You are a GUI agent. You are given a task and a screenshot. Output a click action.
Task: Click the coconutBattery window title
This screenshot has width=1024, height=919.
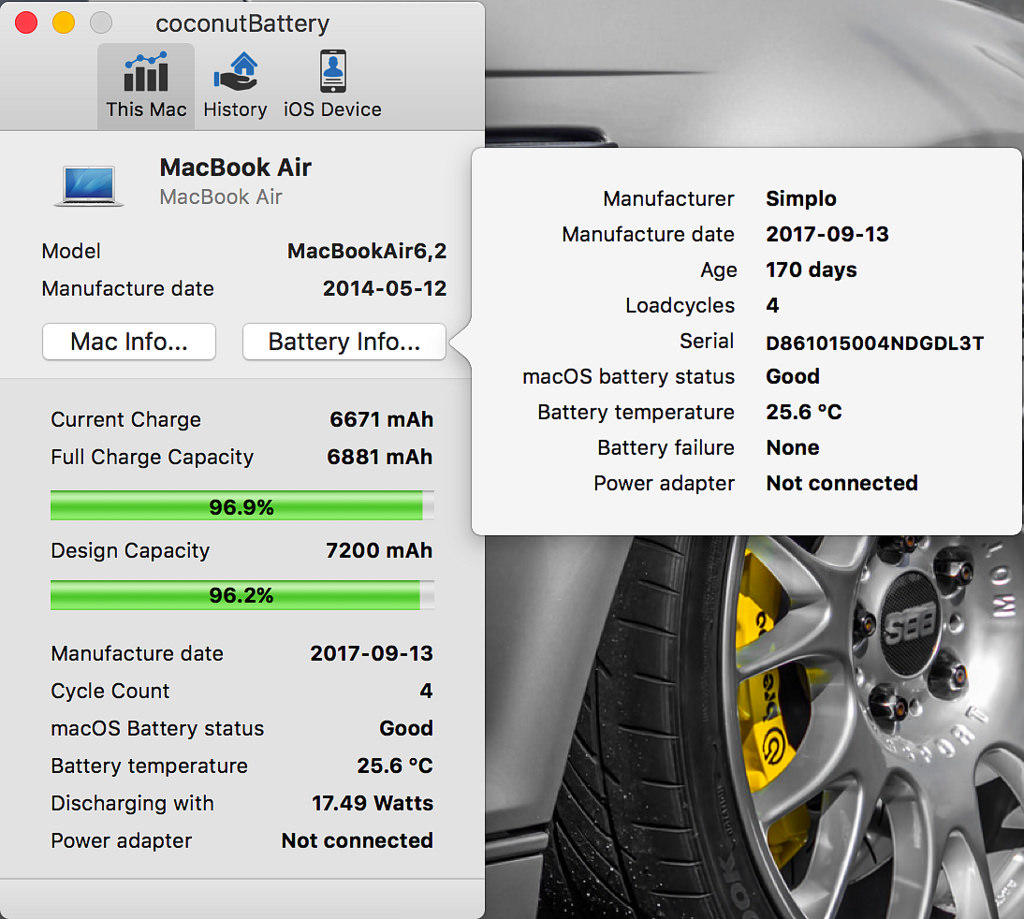pos(242,24)
